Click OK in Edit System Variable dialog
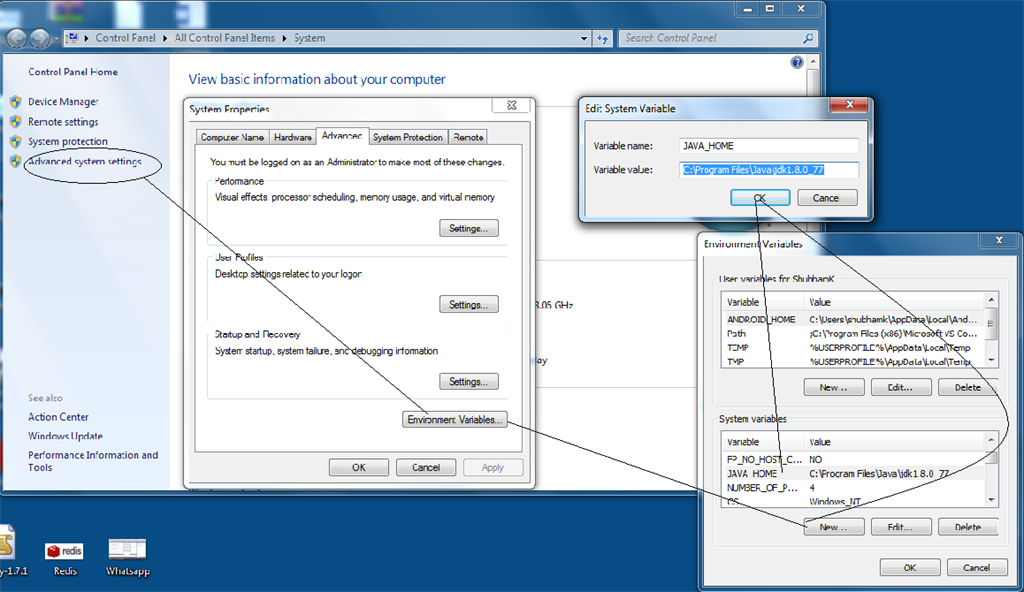This screenshot has width=1024, height=592. [x=760, y=197]
